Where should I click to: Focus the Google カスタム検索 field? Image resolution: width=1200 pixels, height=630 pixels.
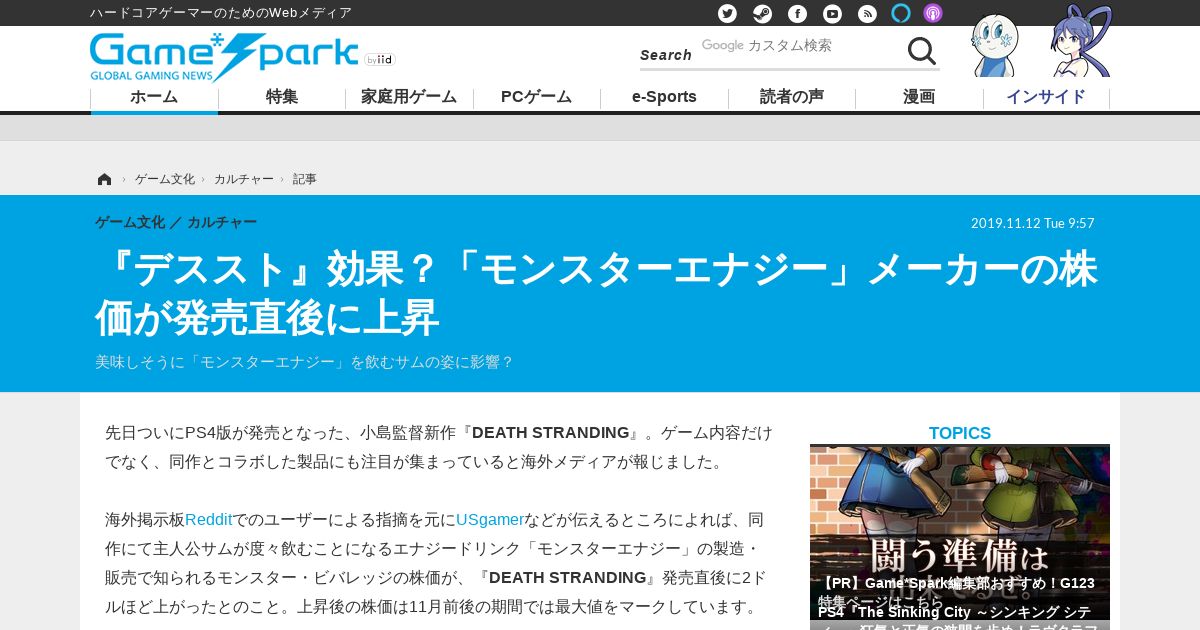pyautogui.click(x=800, y=46)
